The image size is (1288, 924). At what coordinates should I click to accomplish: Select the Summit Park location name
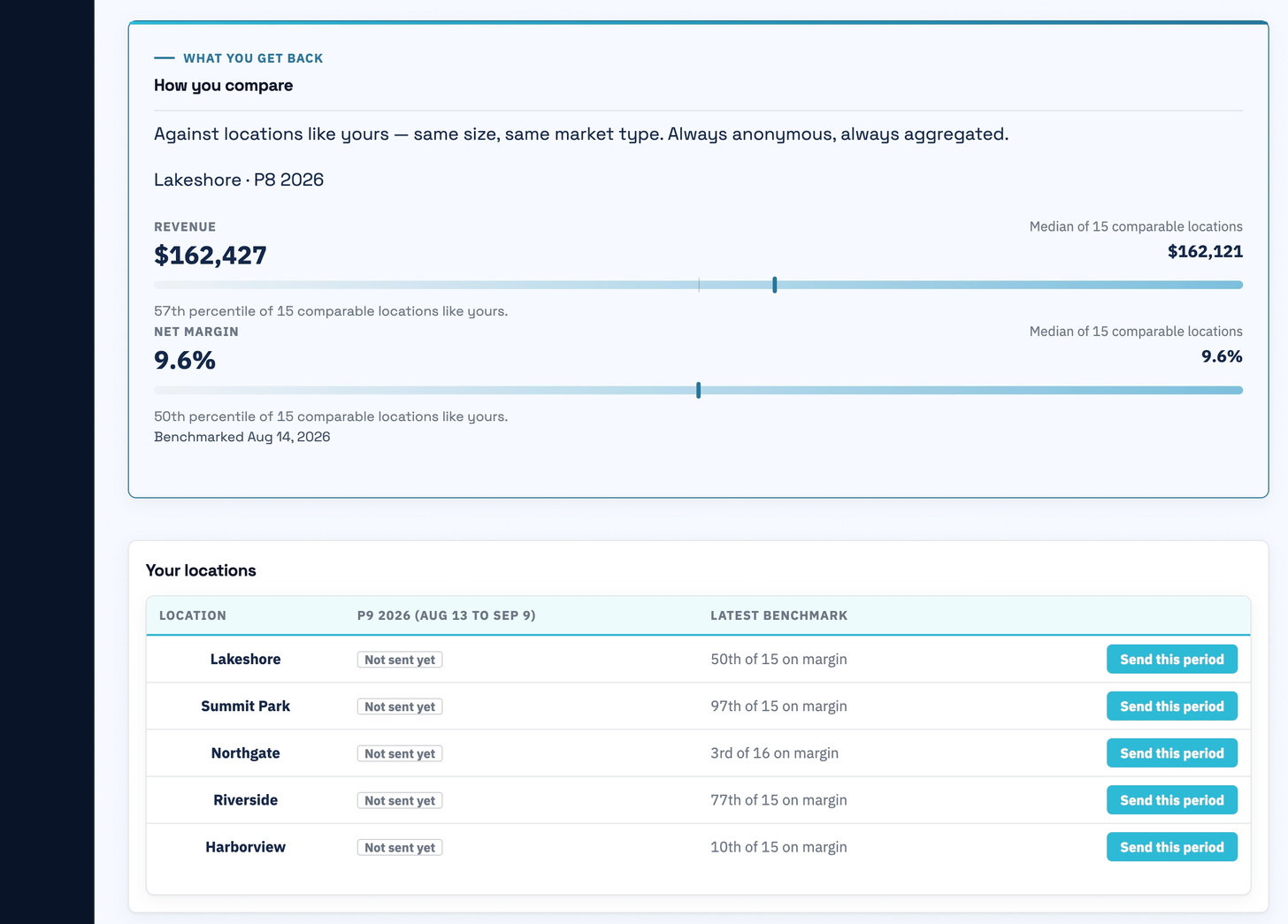click(x=246, y=706)
